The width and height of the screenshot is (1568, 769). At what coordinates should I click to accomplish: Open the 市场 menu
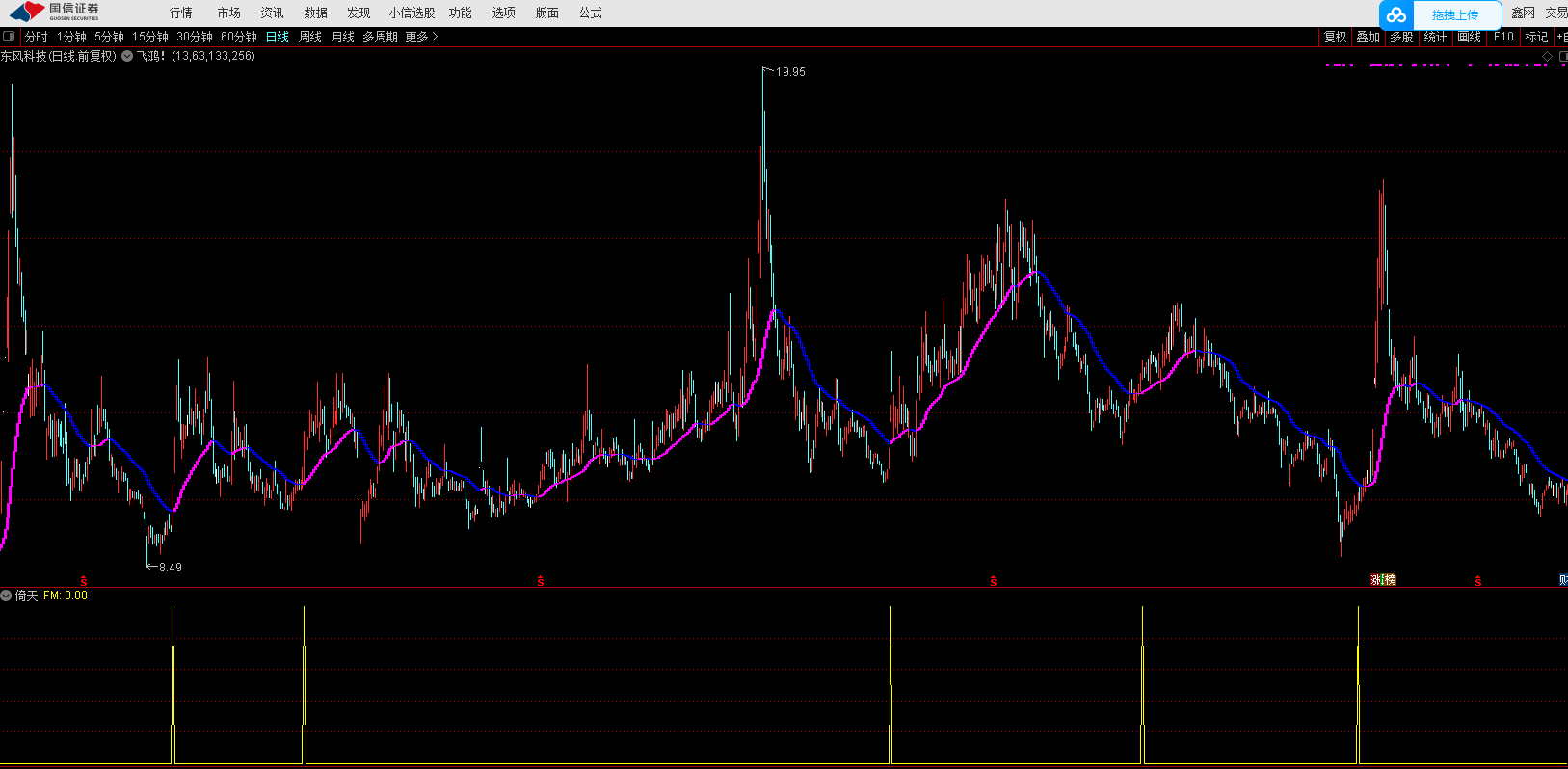pyautogui.click(x=228, y=13)
